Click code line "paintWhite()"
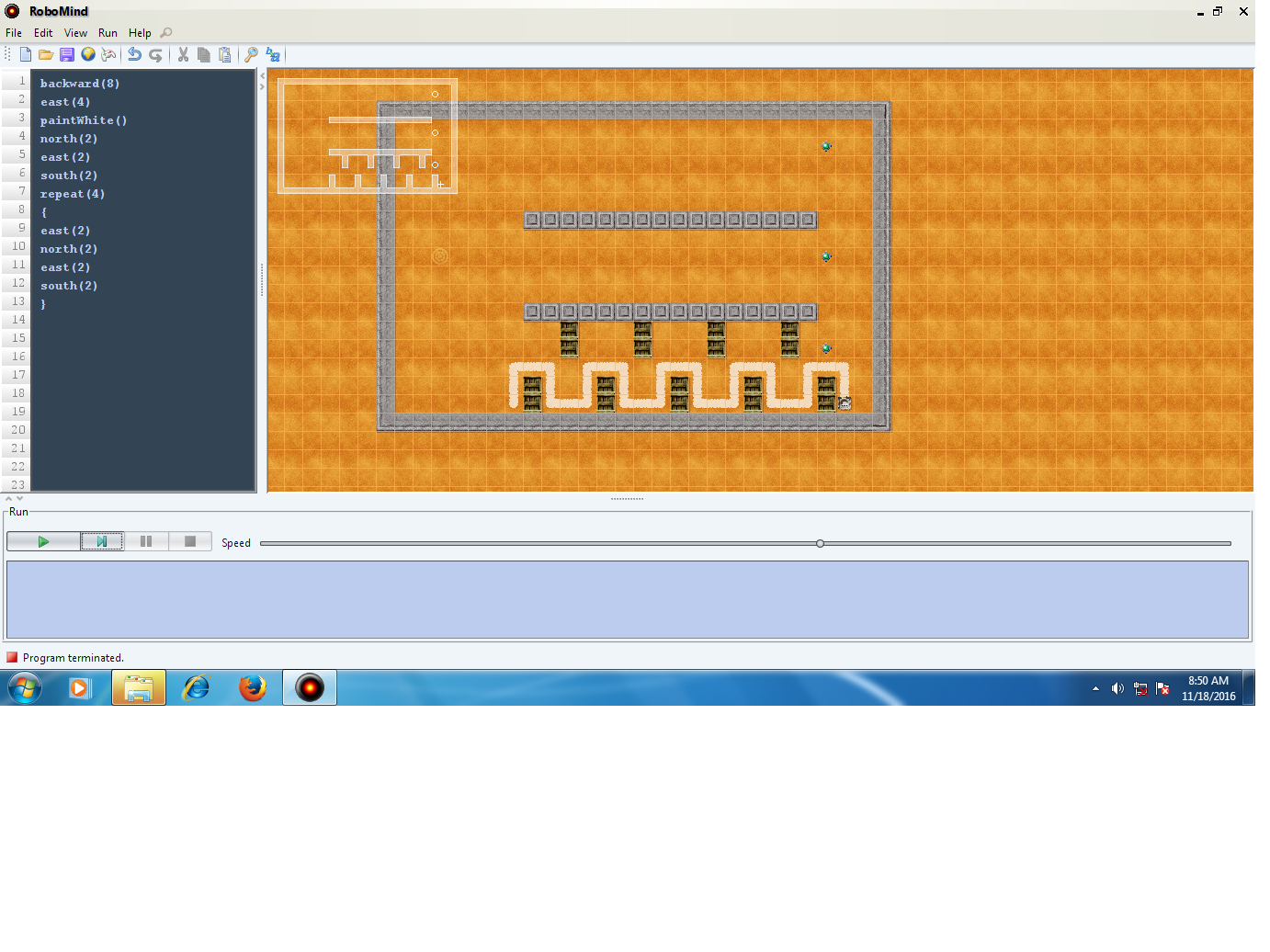This screenshot has width=1270, height=952. point(84,120)
